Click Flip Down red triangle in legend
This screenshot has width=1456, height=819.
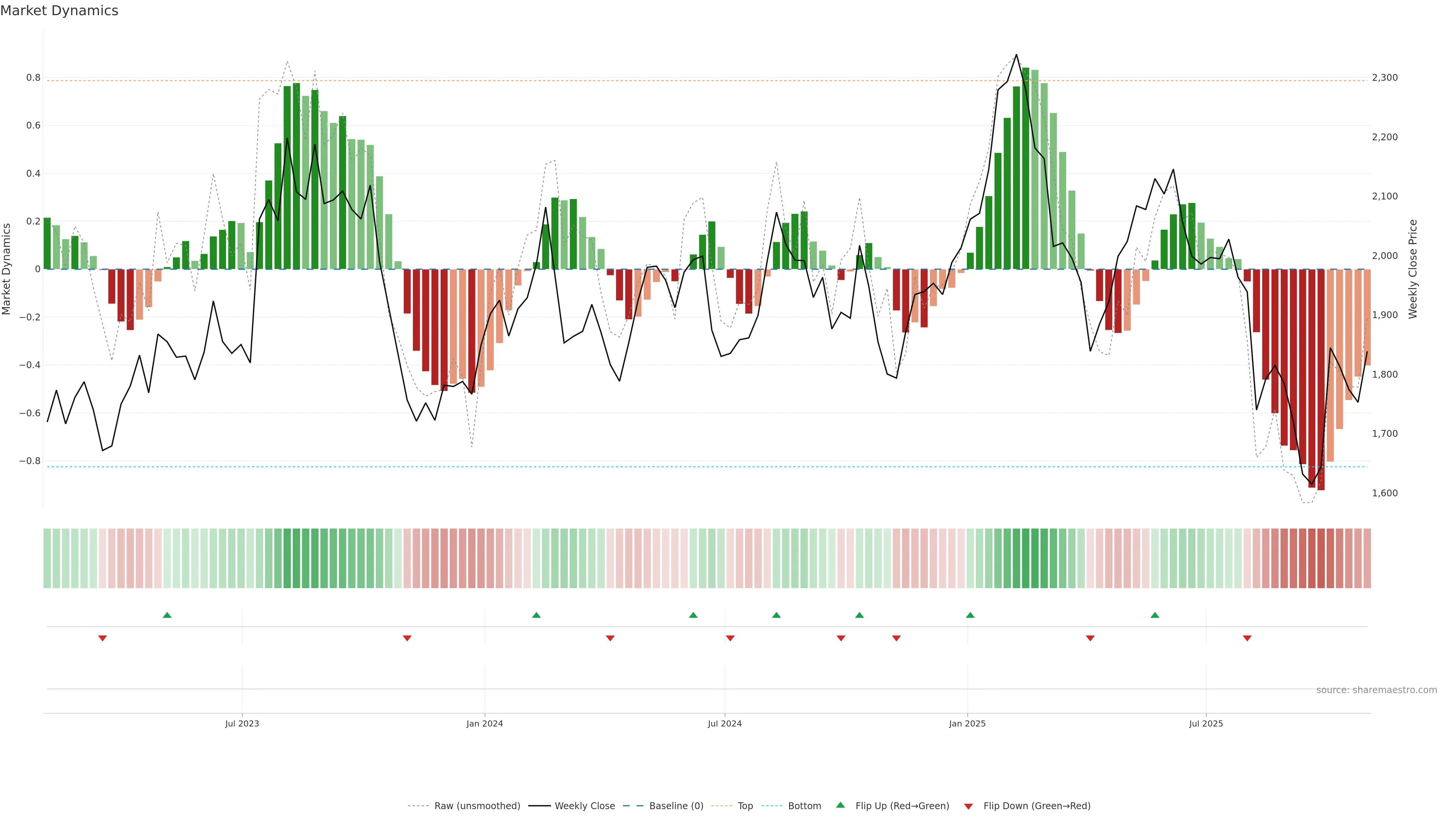[x=968, y=806]
